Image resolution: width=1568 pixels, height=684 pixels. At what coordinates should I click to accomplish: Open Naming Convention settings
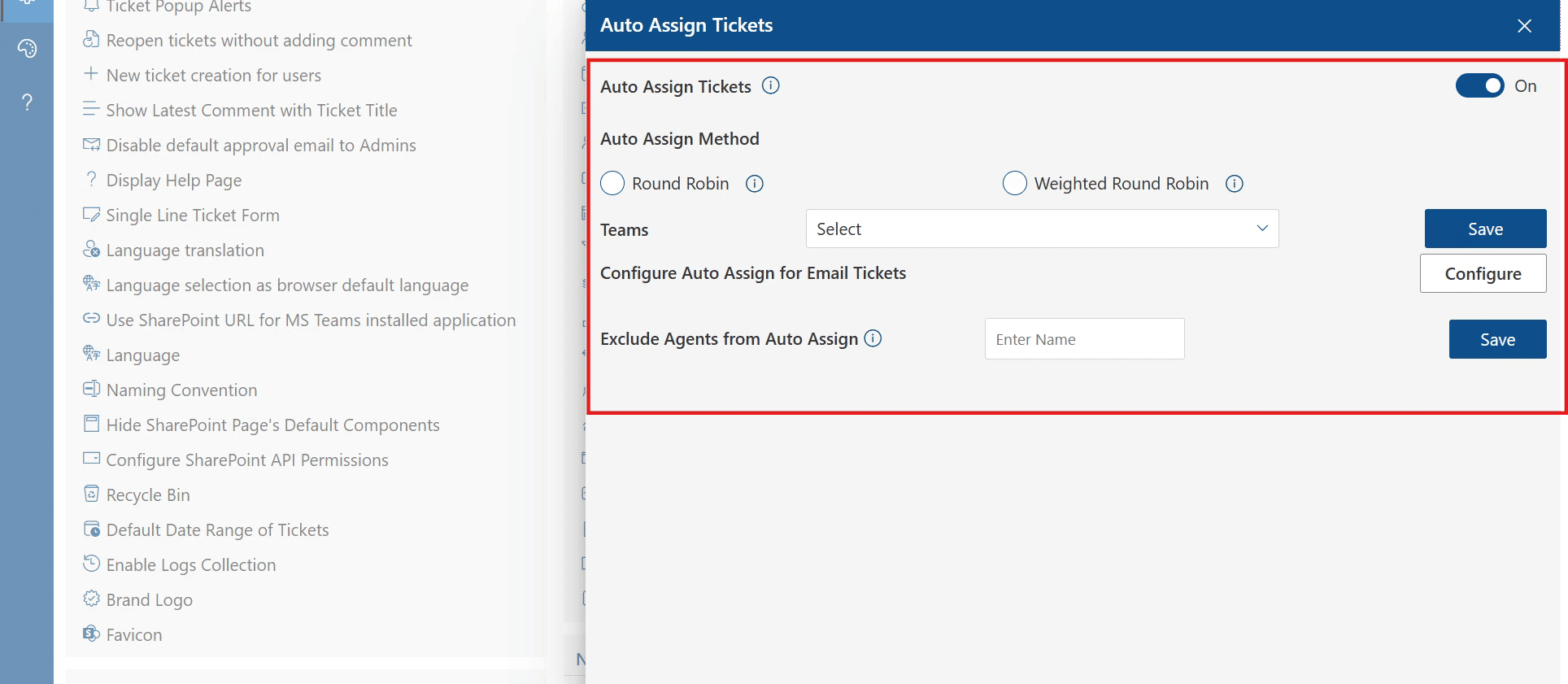point(181,390)
